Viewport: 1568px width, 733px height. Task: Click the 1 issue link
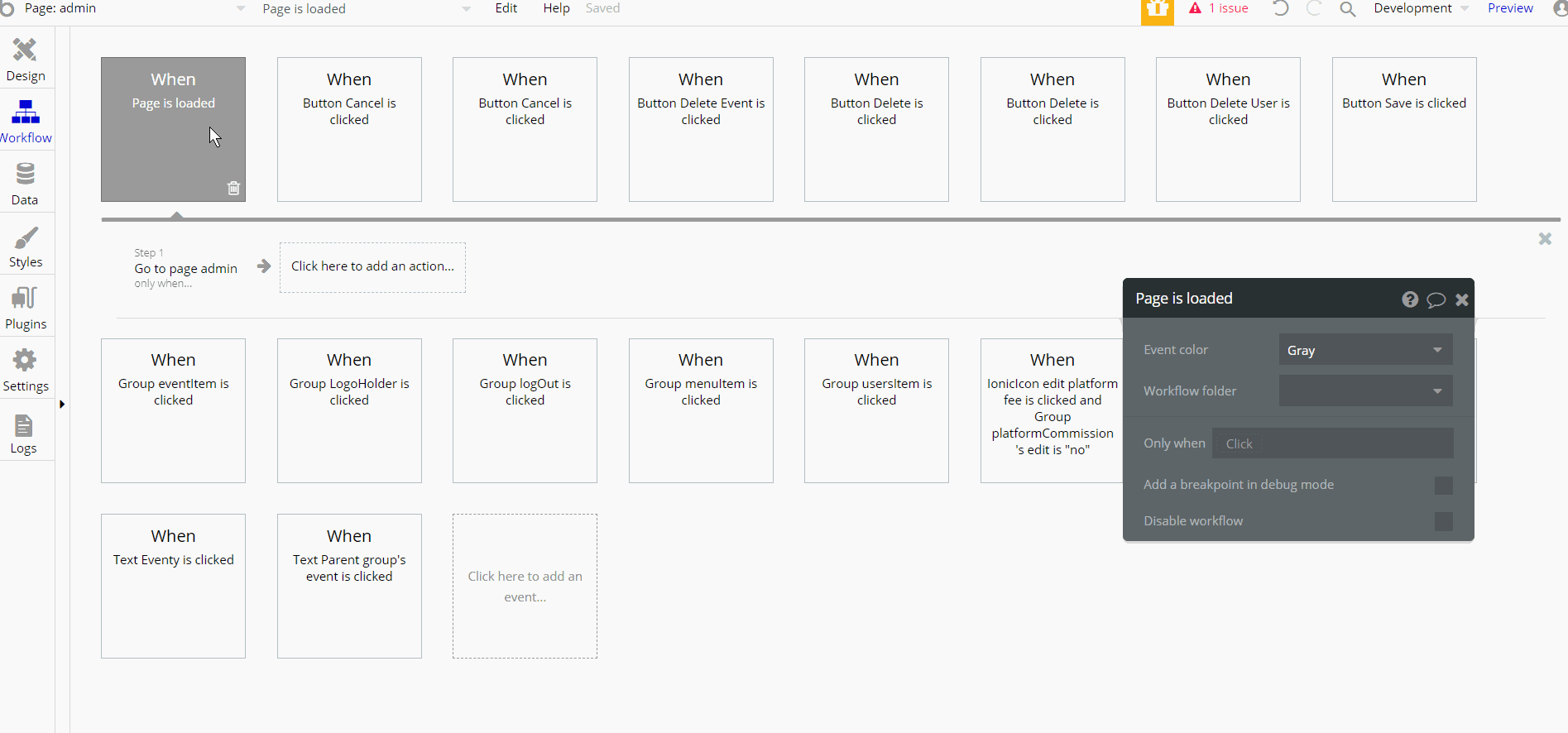1228,8
